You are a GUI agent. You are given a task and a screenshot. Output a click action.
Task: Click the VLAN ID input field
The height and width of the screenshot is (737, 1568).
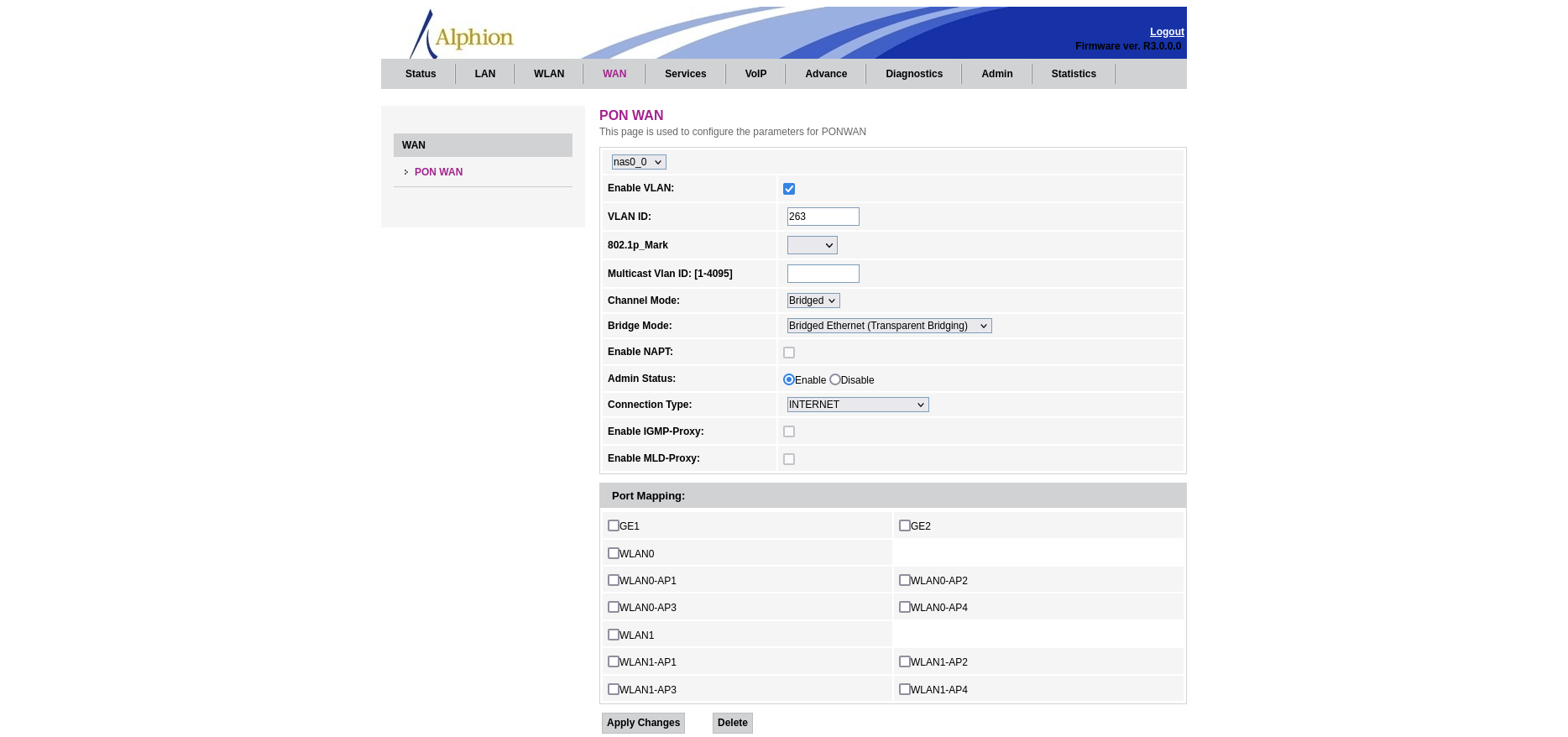pyautogui.click(x=823, y=217)
